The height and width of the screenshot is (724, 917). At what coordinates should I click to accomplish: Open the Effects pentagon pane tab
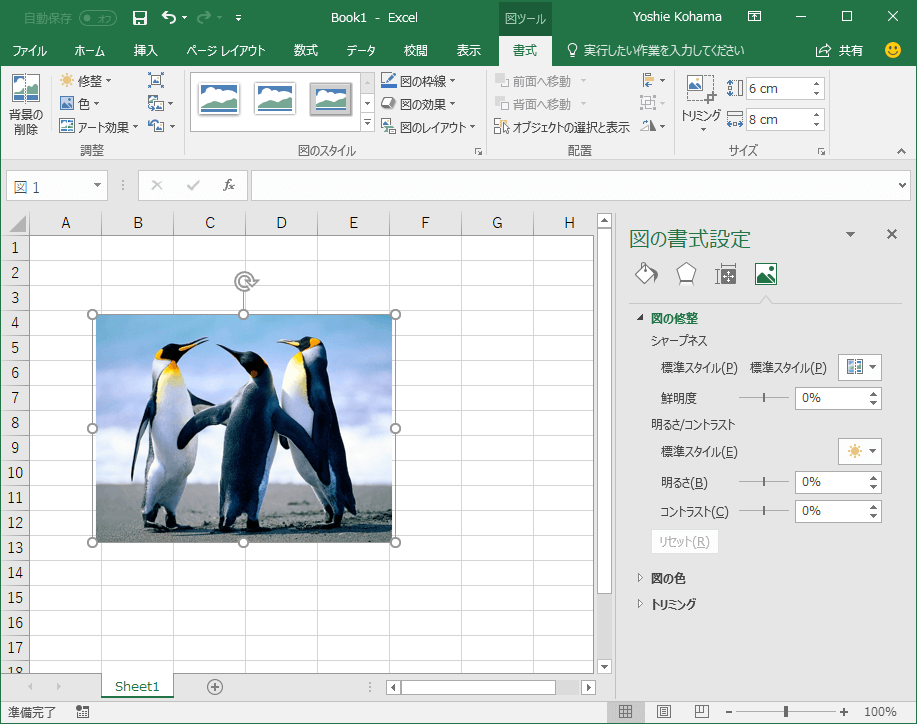(x=686, y=274)
